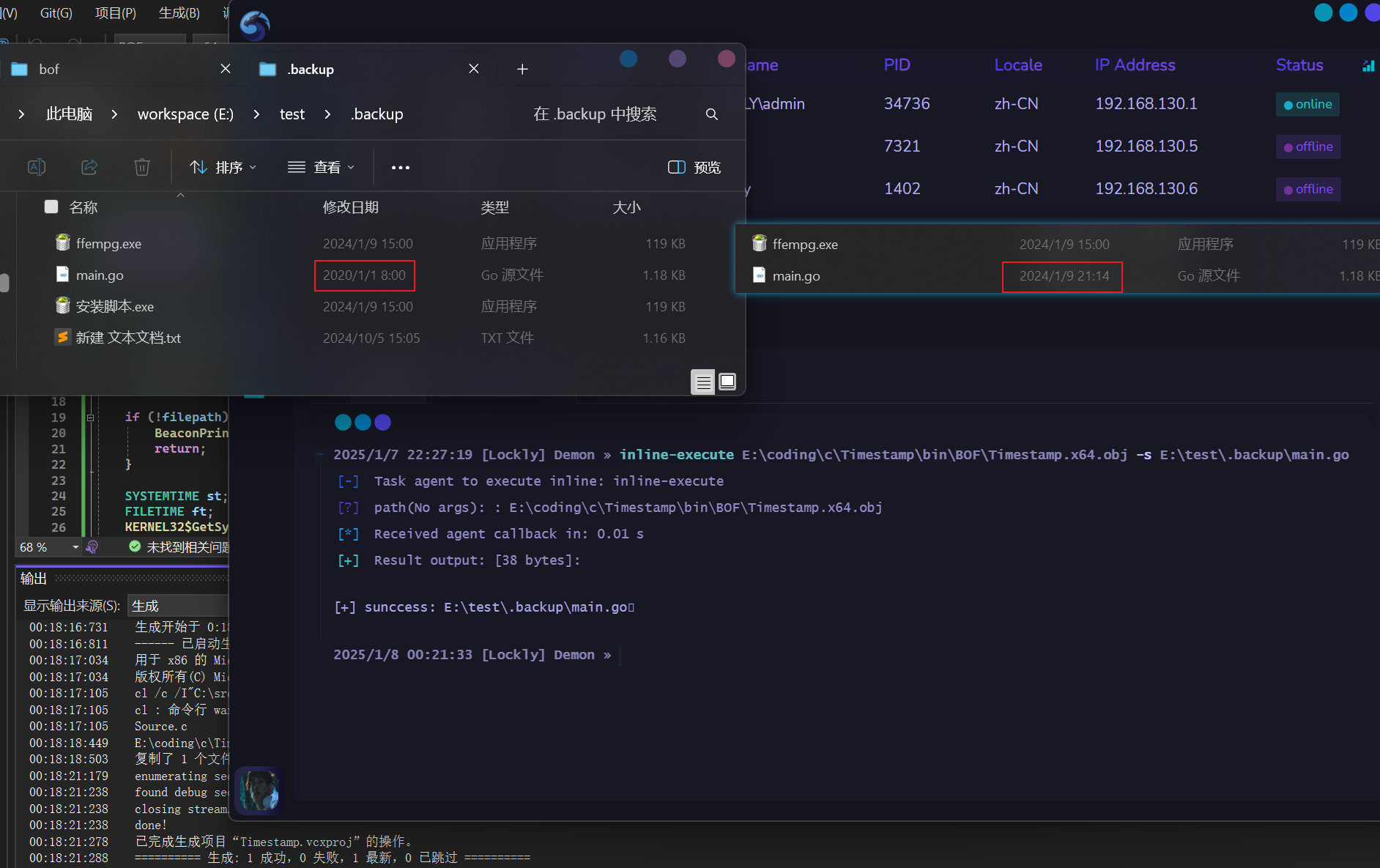Expand the 排序 sort dropdown
Screen dimensions: 1380x868
click(x=223, y=168)
